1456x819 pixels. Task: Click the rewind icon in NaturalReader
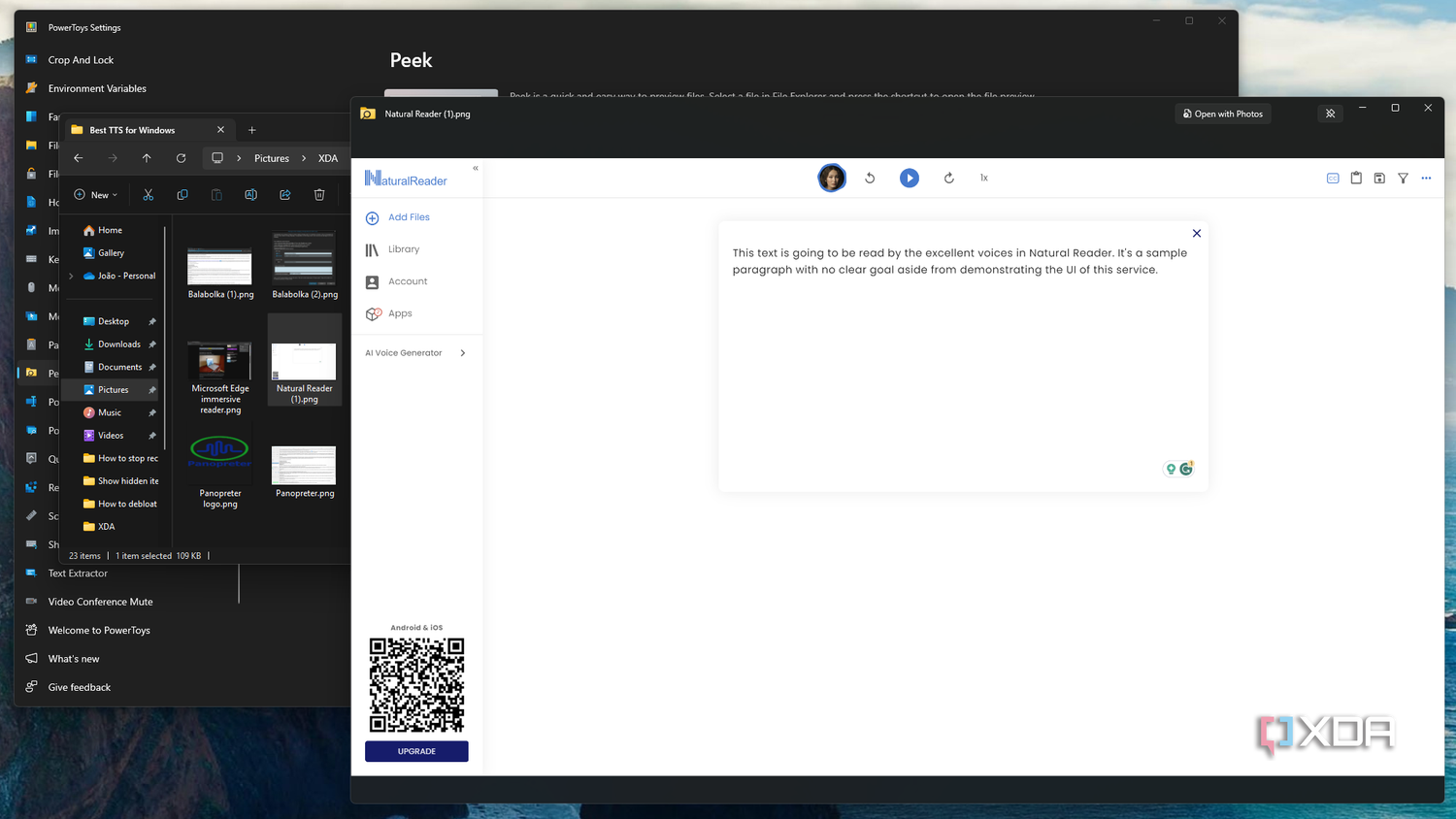[x=870, y=178]
